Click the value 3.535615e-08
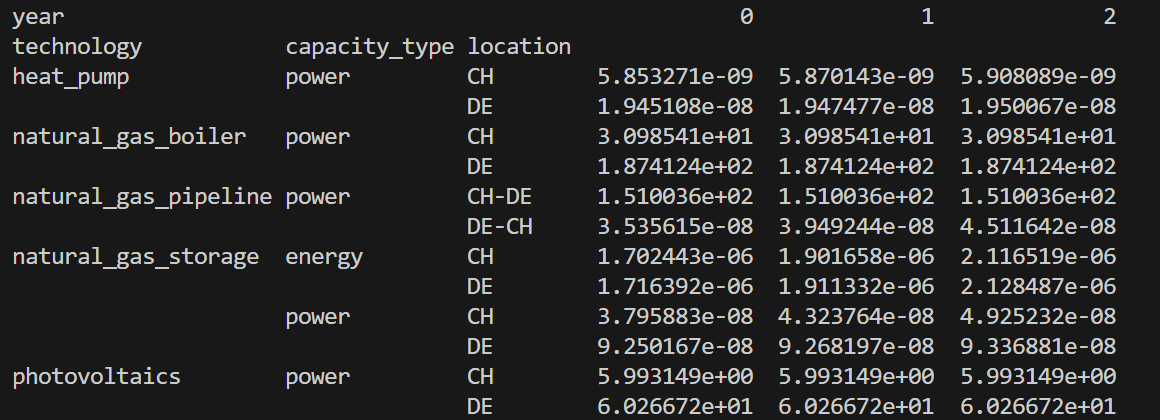1160x420 pixels. point(675,226)
